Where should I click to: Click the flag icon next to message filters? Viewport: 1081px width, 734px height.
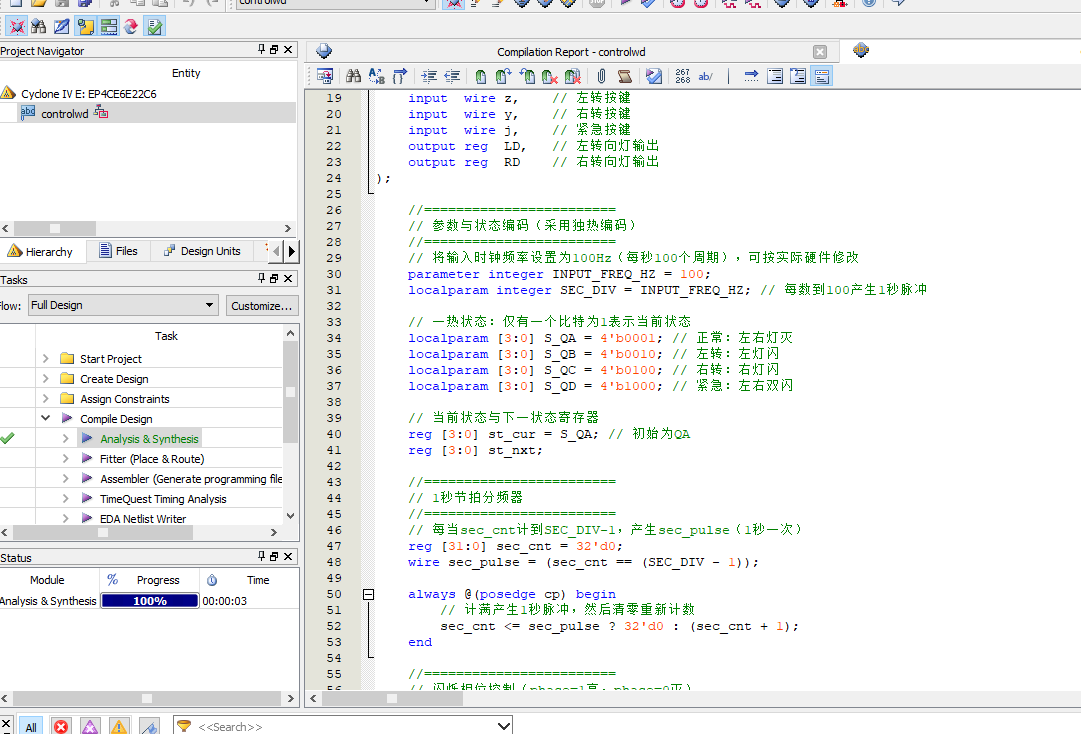[x=149, y=726]
